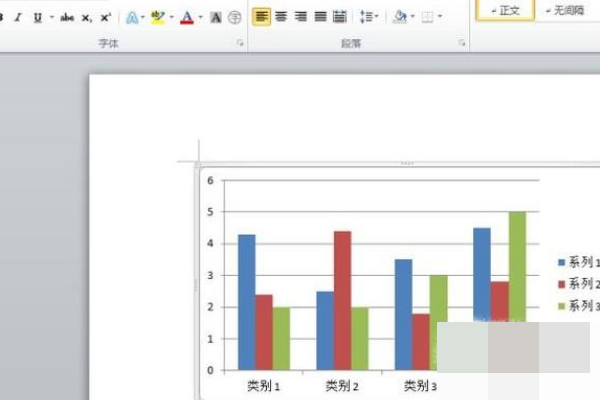Image resolution: width=600 pixels, height=400 pixels.
Task: Open shading color dropdown arrow
Action: [412, 16]
